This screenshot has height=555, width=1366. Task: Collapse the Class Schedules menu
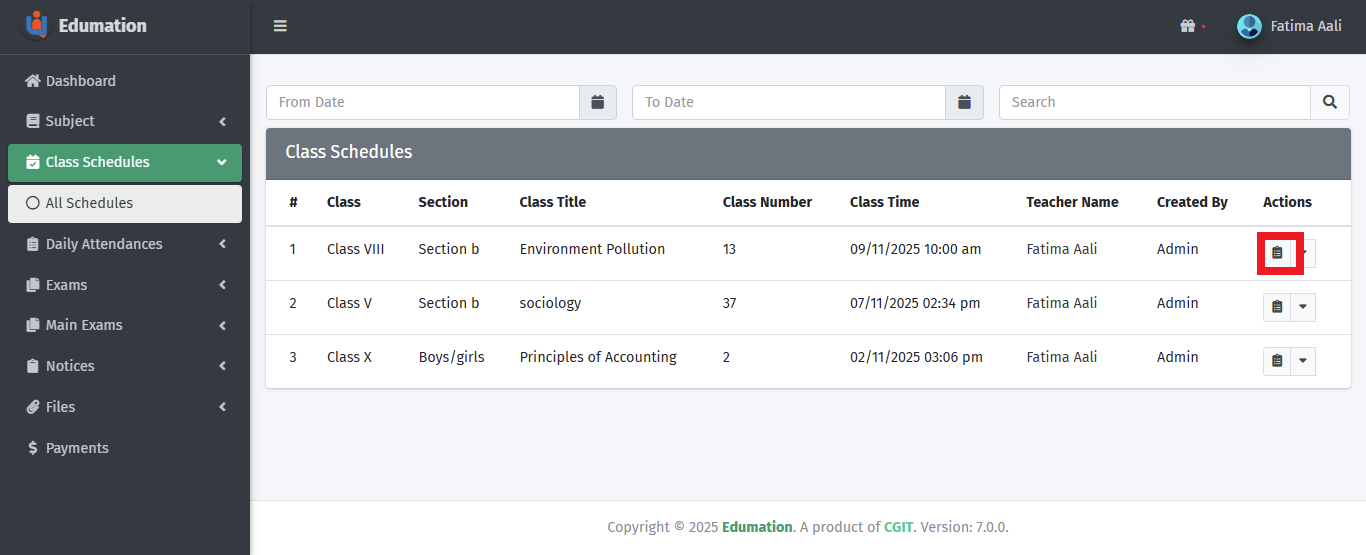click(124, 162)
